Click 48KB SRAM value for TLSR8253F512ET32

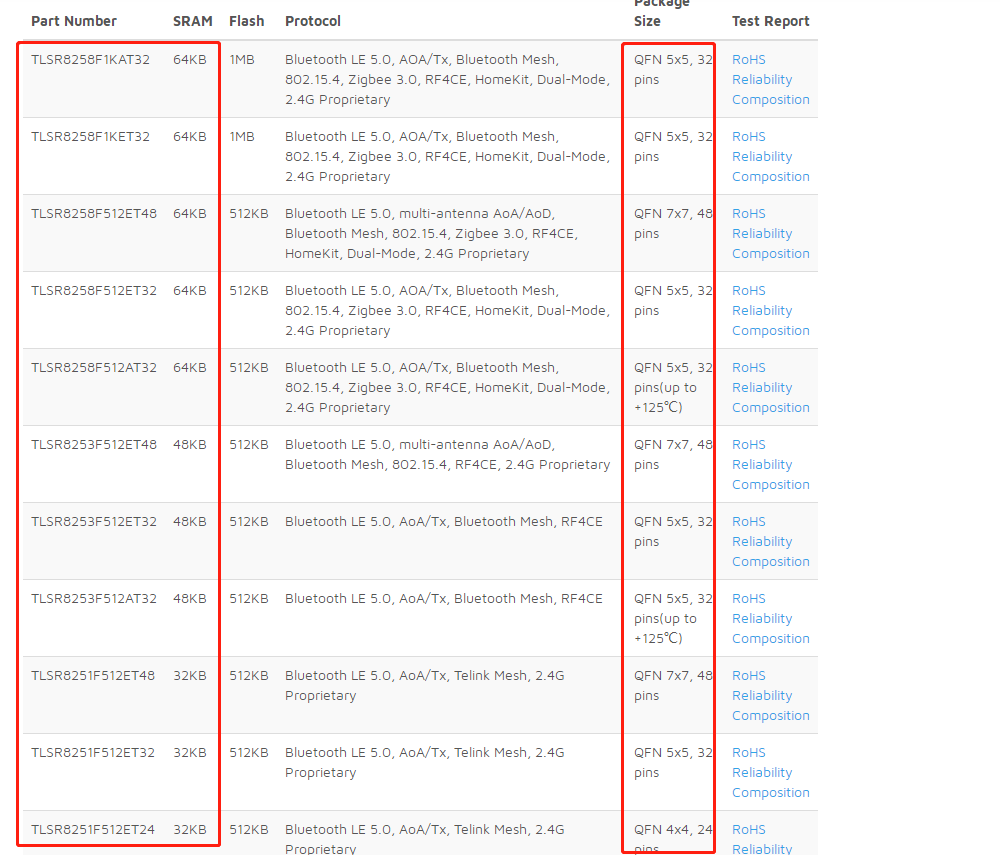(x=189, y=522)
